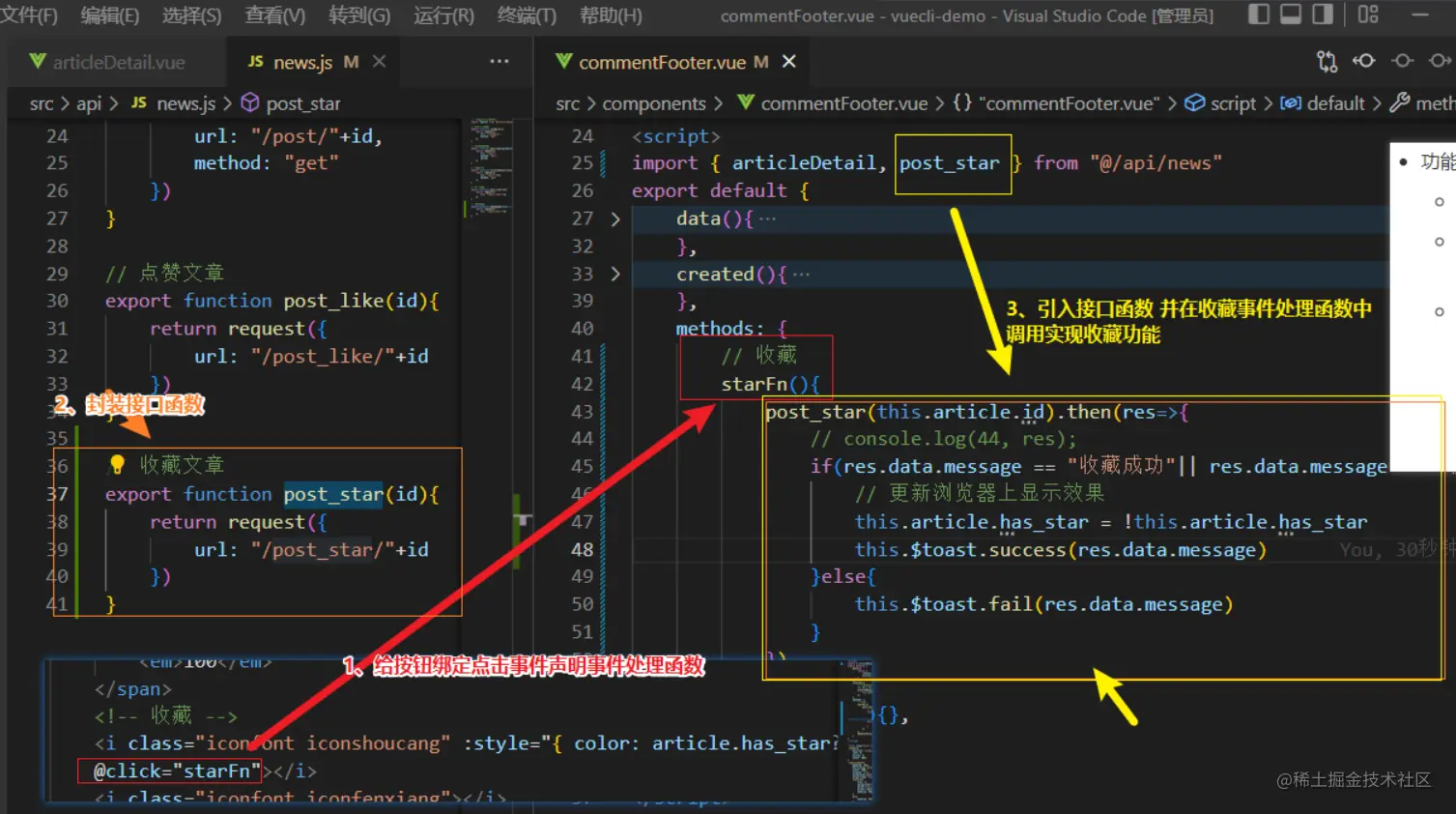Select the commentFooter.vue tab
Image resolution: width=1456 pixels, height=814 pixels.
click(662, 62)
